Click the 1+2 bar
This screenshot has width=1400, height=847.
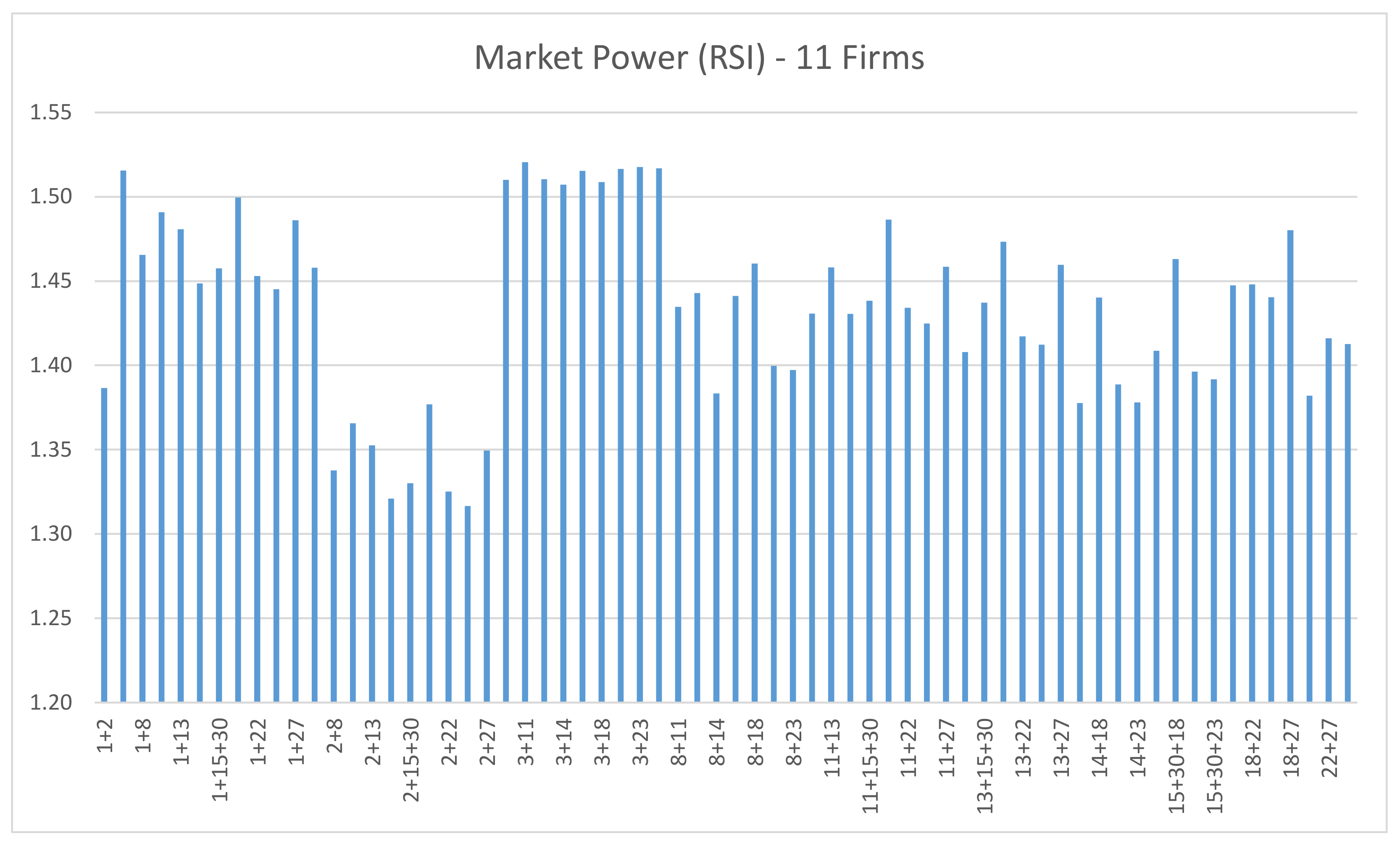point(104,545)
